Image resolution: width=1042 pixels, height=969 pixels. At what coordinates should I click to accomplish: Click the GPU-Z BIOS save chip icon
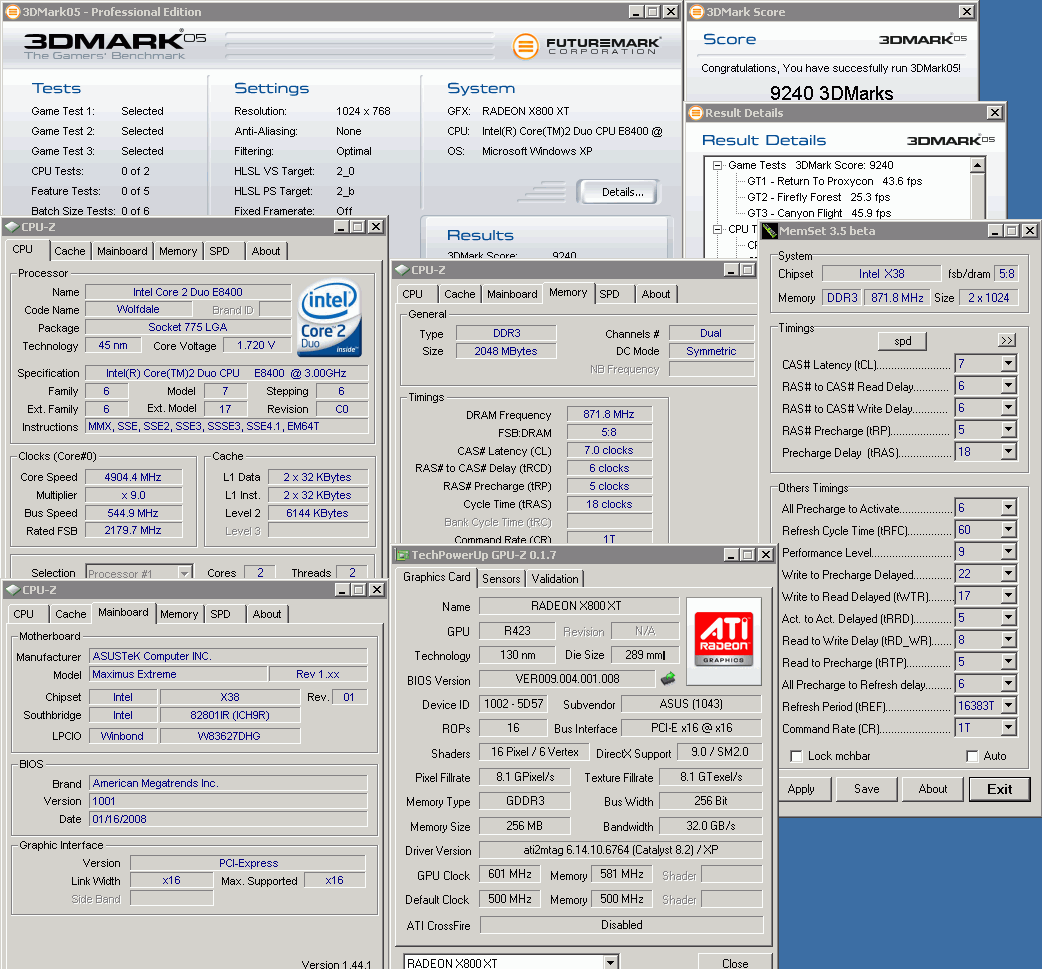tap(668, 678)
